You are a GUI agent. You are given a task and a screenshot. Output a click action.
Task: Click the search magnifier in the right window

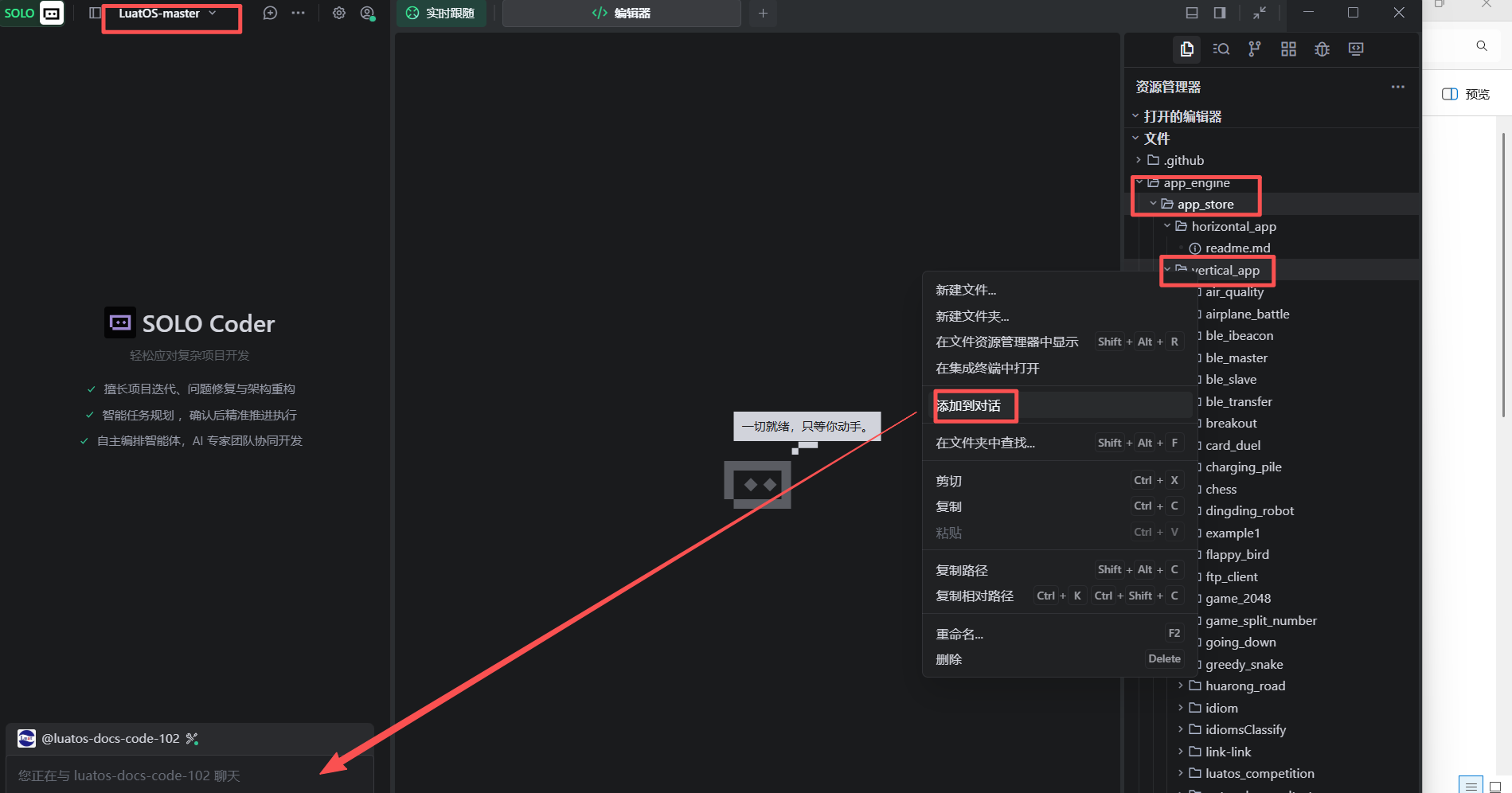click(x=1482, y=46)
